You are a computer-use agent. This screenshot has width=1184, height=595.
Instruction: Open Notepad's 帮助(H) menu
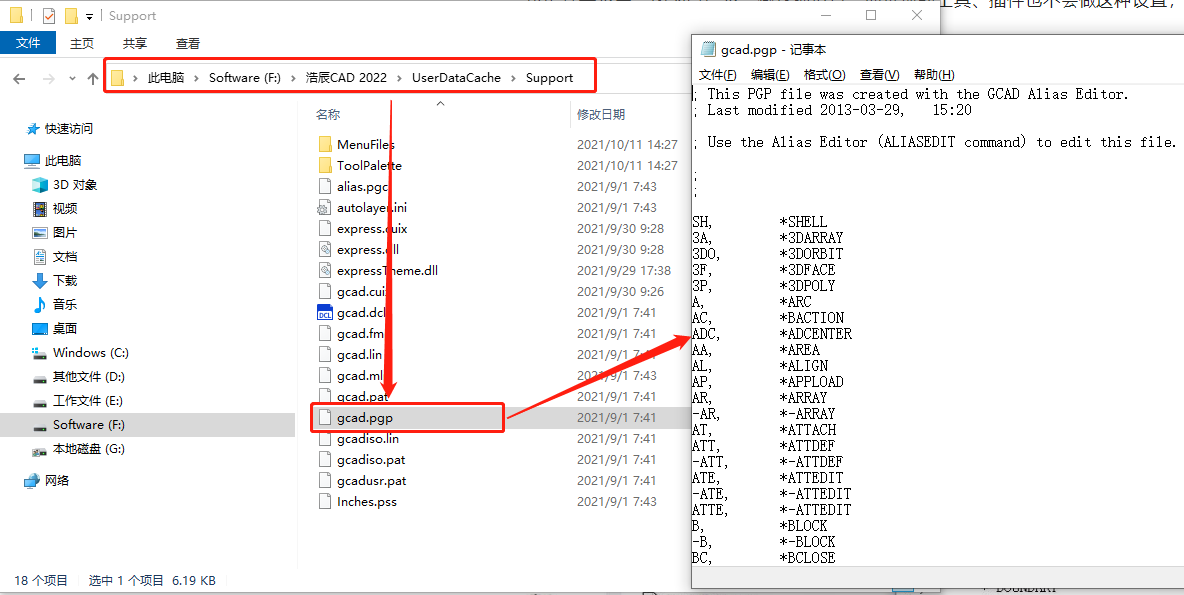point(934,74)
